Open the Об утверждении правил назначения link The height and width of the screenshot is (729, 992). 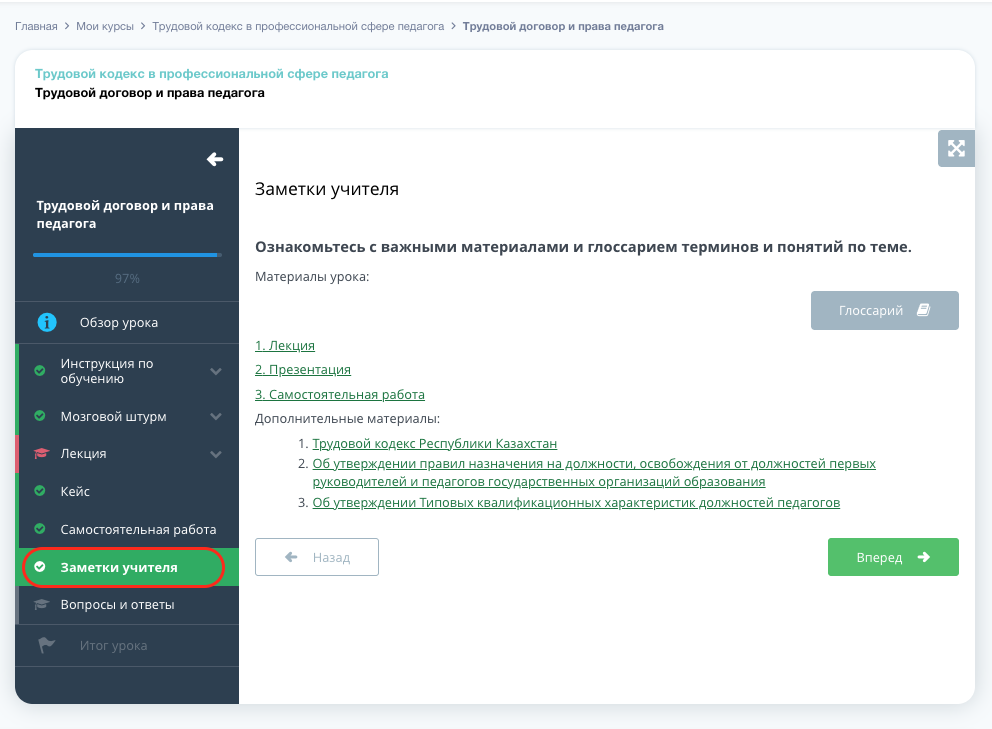tap(594, 473)
